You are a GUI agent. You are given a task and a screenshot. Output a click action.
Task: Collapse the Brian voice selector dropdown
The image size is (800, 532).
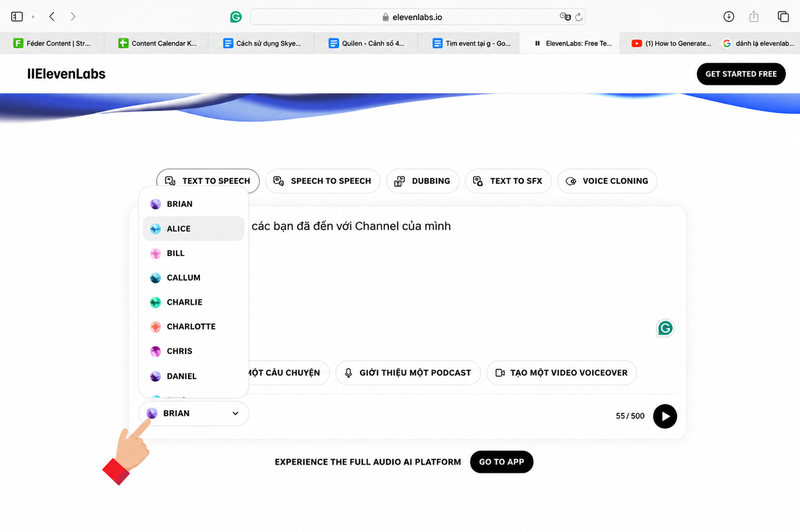[193, 413]
